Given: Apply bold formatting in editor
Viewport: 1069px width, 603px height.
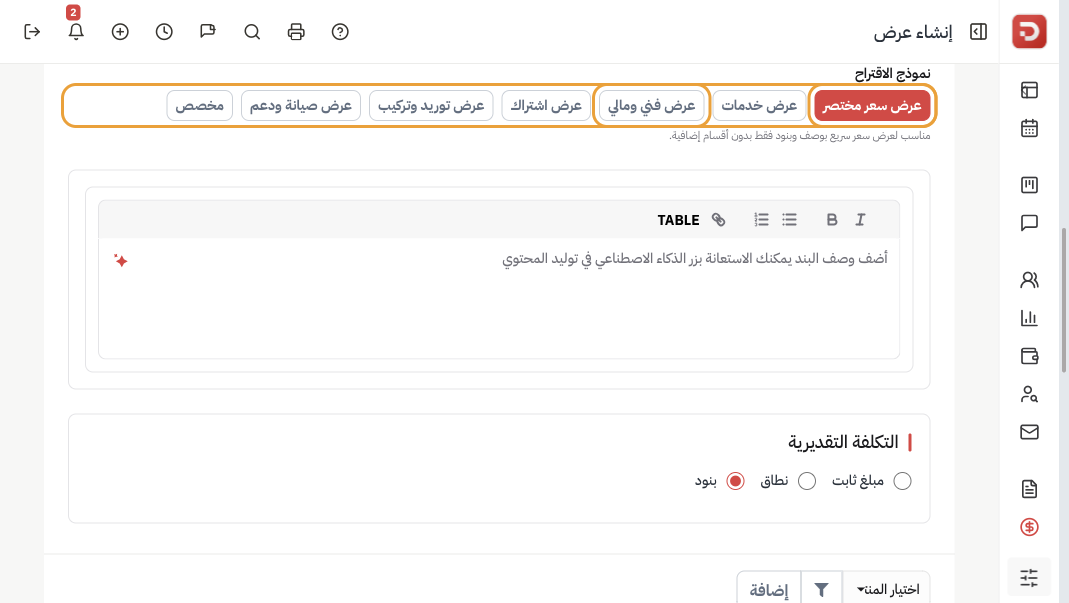Looking at the screenshot, I should [x=832, y=220].
